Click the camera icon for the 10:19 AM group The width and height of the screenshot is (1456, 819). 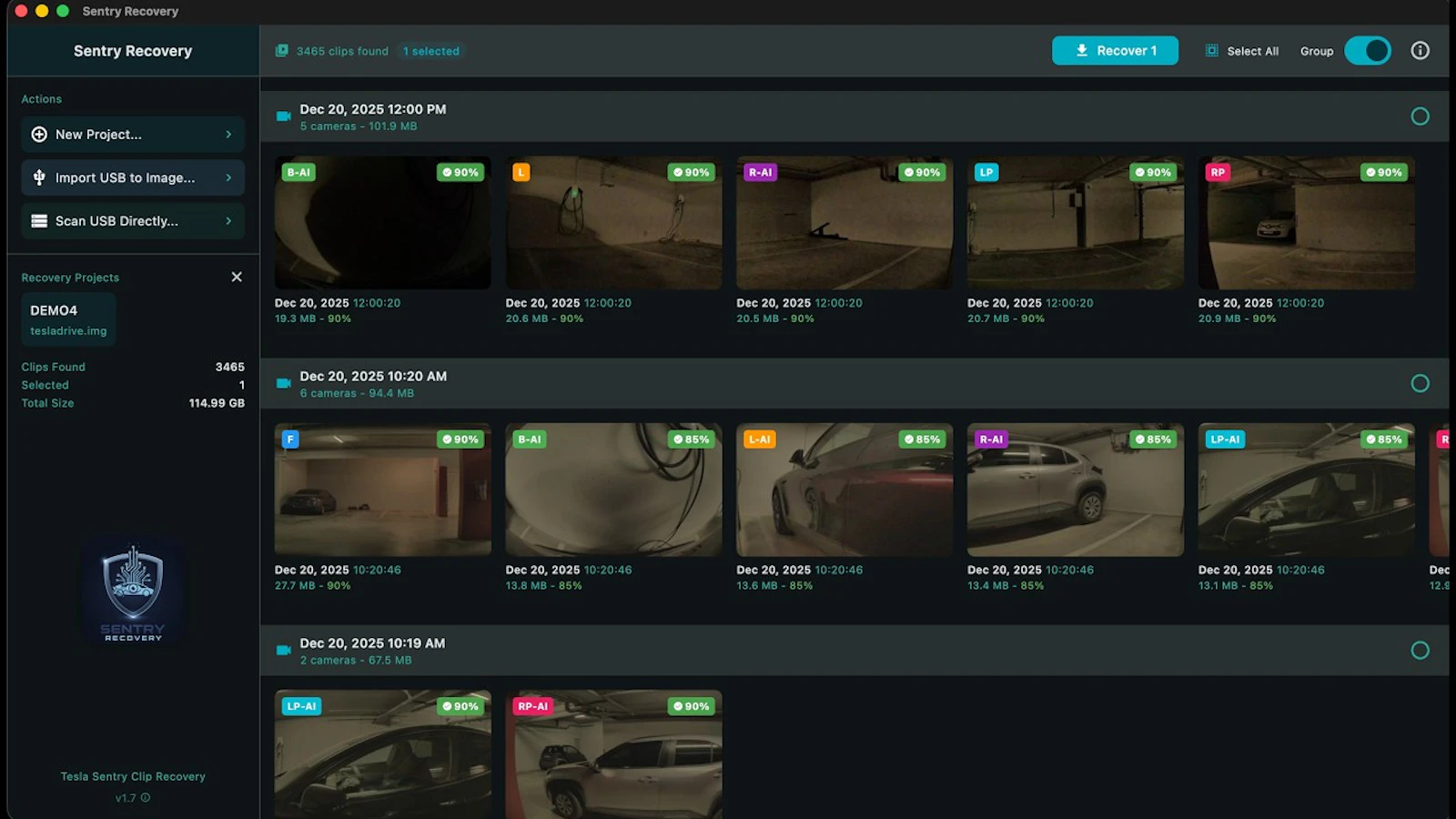pyautogui.click(x=284, y=650)
